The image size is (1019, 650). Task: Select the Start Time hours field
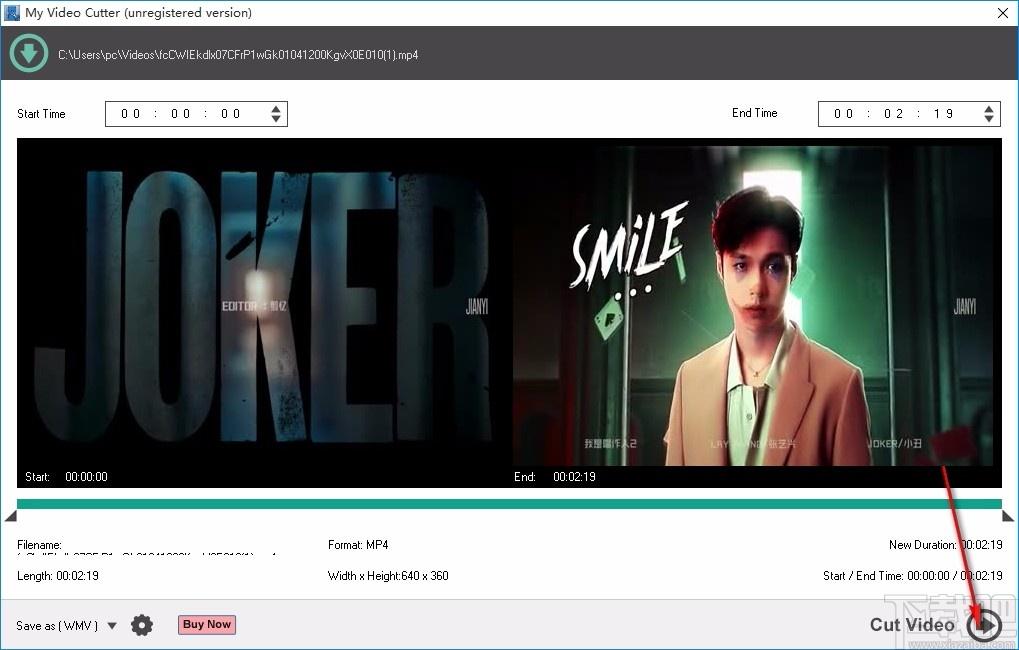(130, 114)
